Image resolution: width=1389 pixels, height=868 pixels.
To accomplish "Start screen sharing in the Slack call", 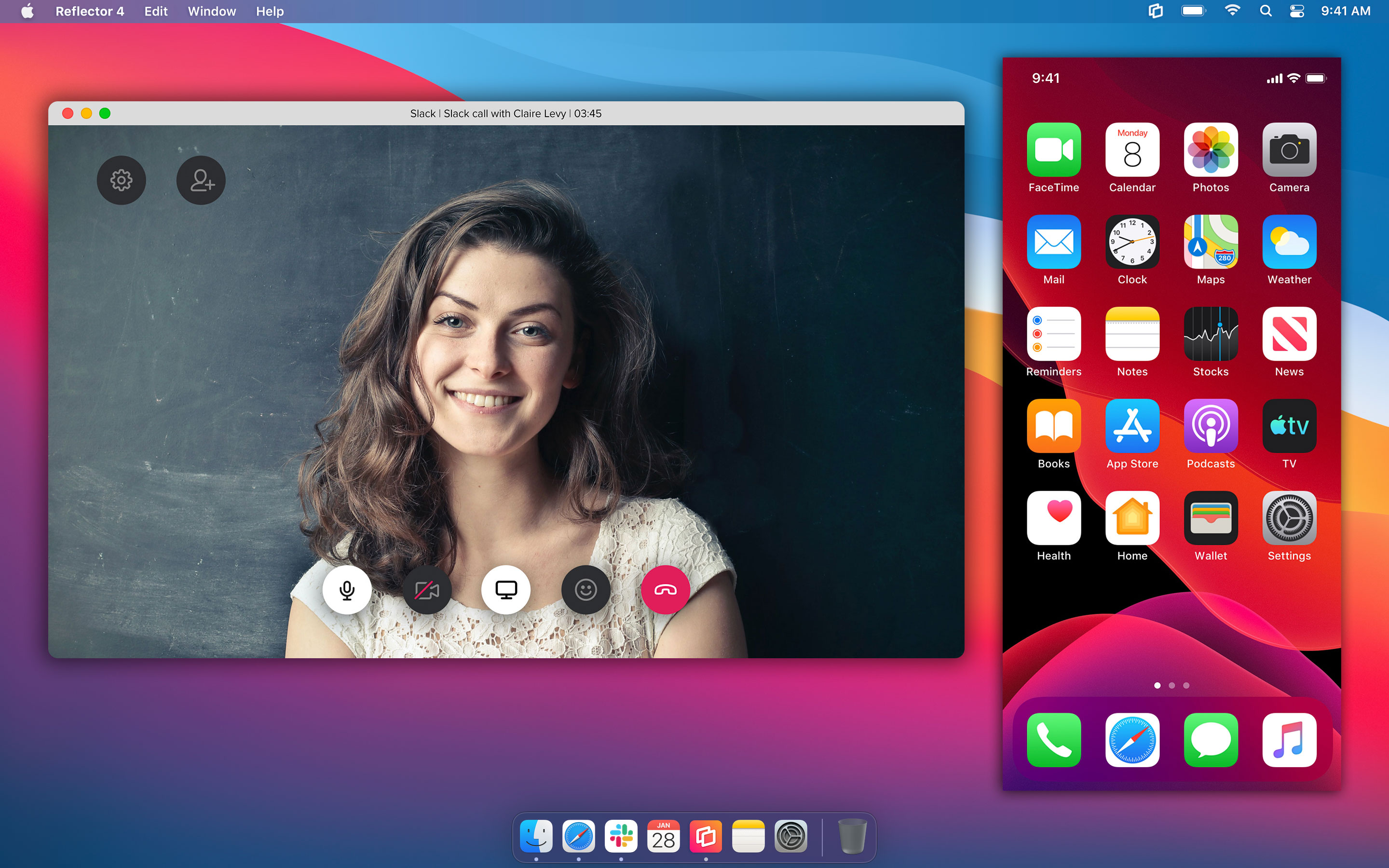I will tap(505, 589).
